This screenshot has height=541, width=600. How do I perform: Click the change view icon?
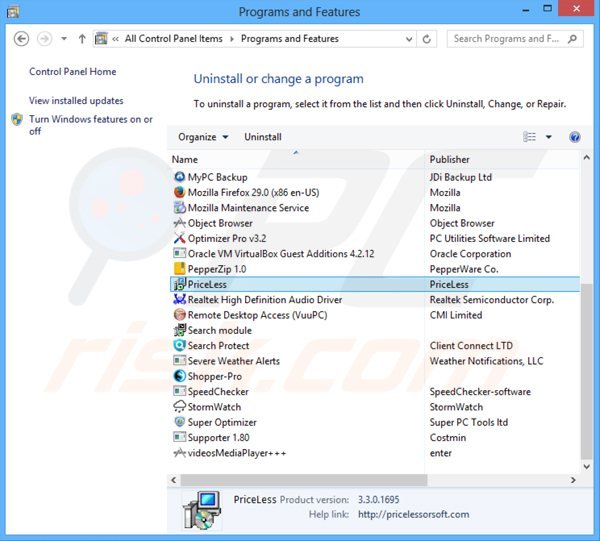tap(530, 137)
